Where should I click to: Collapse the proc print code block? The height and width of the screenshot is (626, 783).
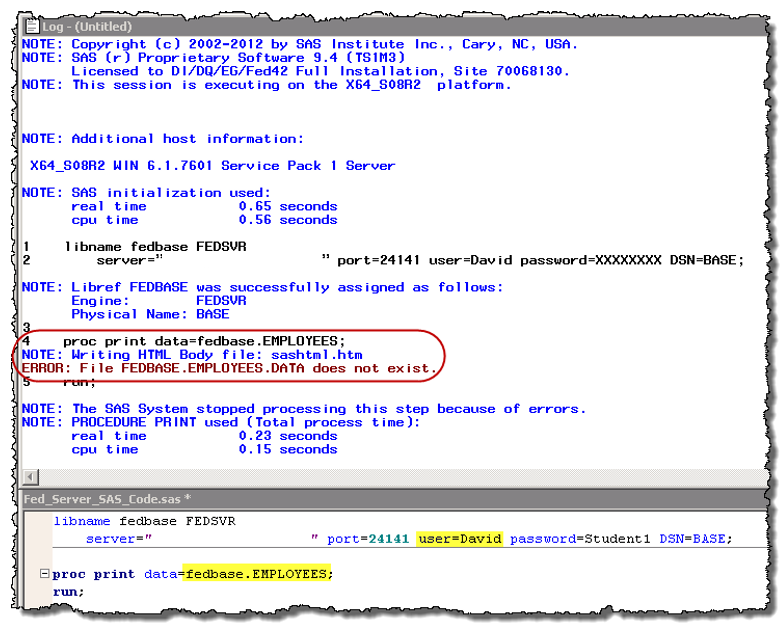coord(43,574)
